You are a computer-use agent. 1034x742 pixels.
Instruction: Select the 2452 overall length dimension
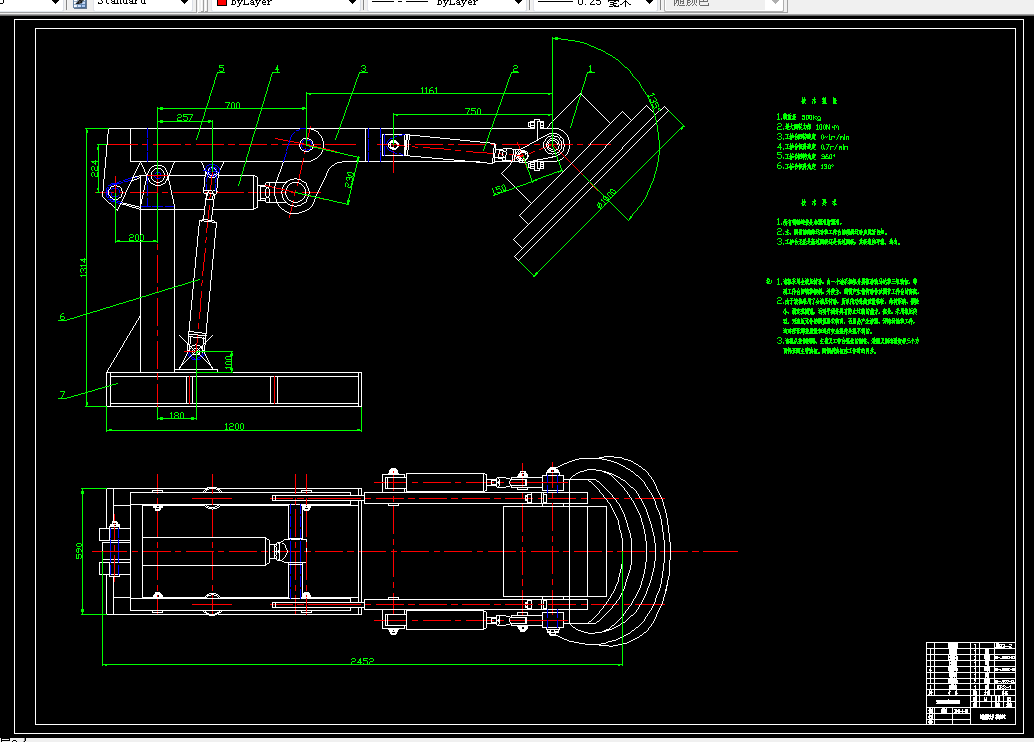tap(361, 661)
